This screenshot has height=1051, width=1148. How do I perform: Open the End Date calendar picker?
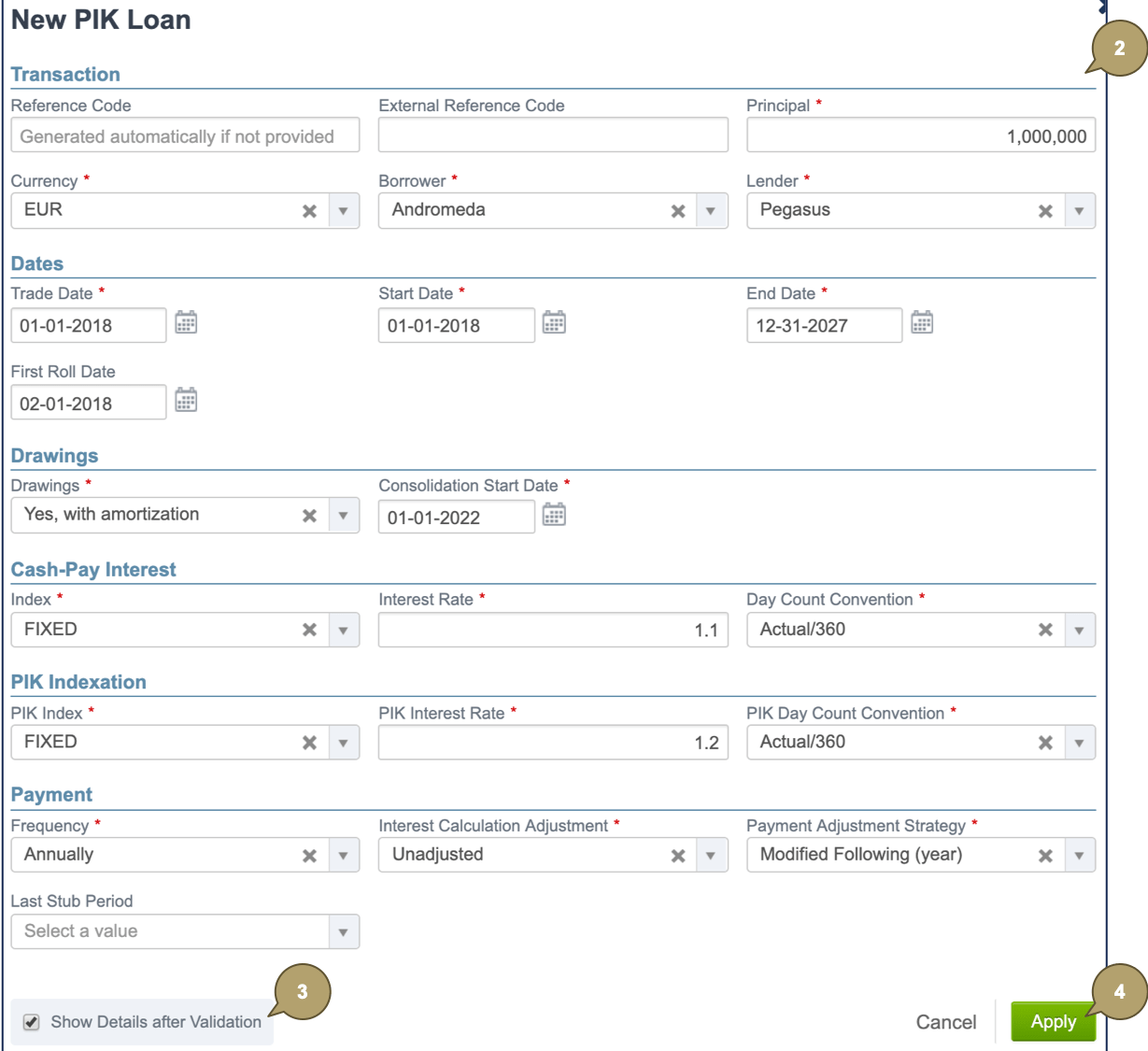[x=923, y=324]
